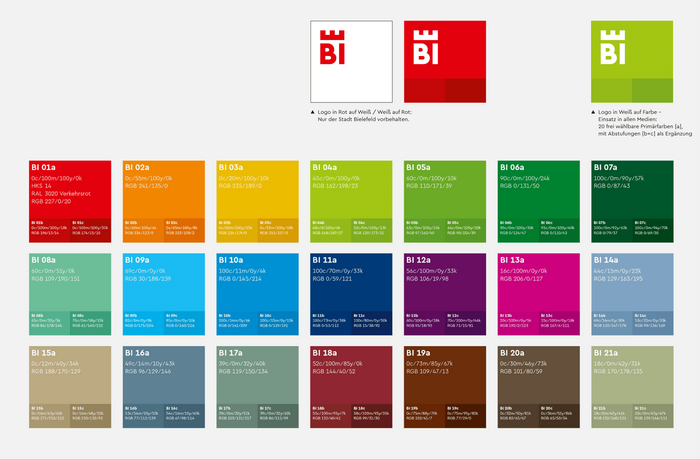Click the 'RGB 227/0/20' value
Screen dimensions: 700x459
[x=51, y=201]
